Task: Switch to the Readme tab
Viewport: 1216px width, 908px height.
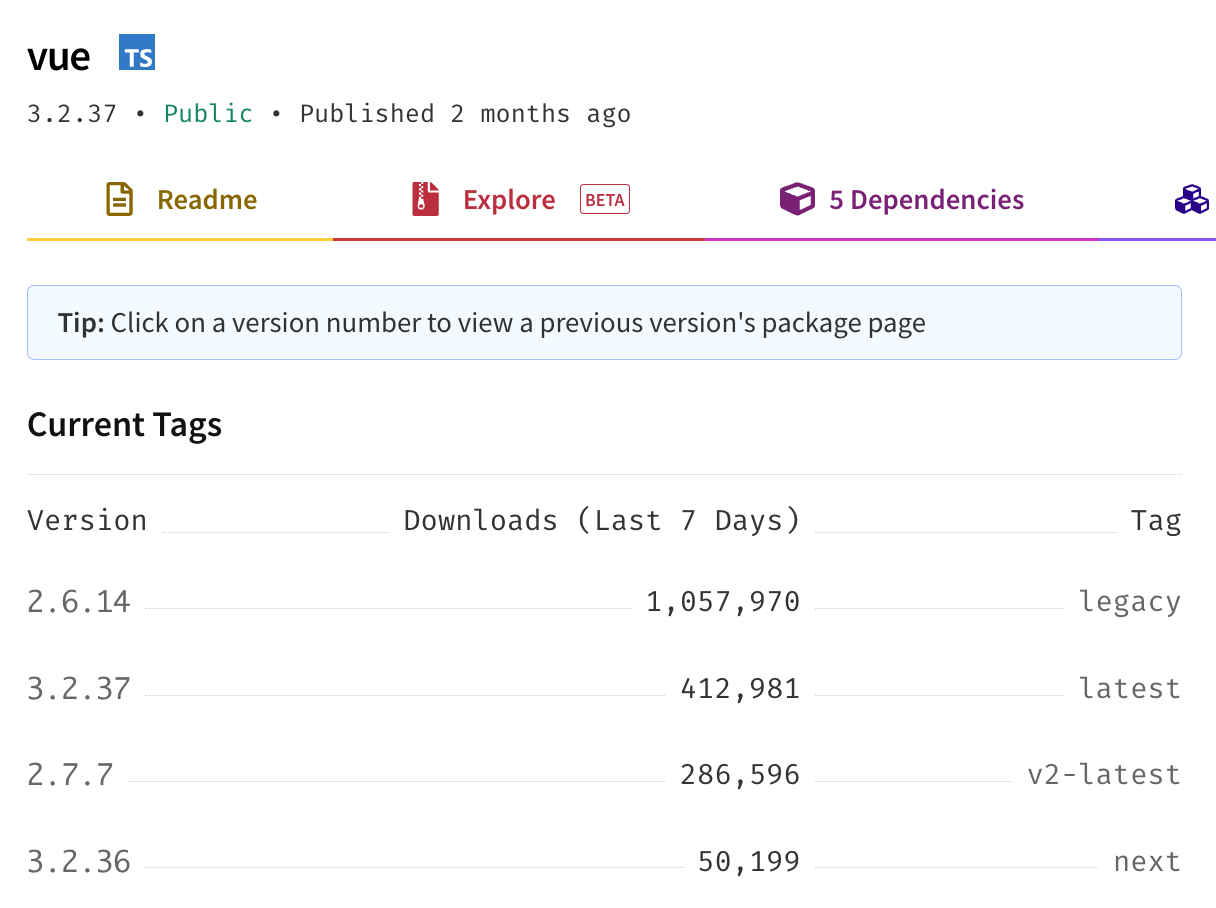Action: (x=180, y=200)
